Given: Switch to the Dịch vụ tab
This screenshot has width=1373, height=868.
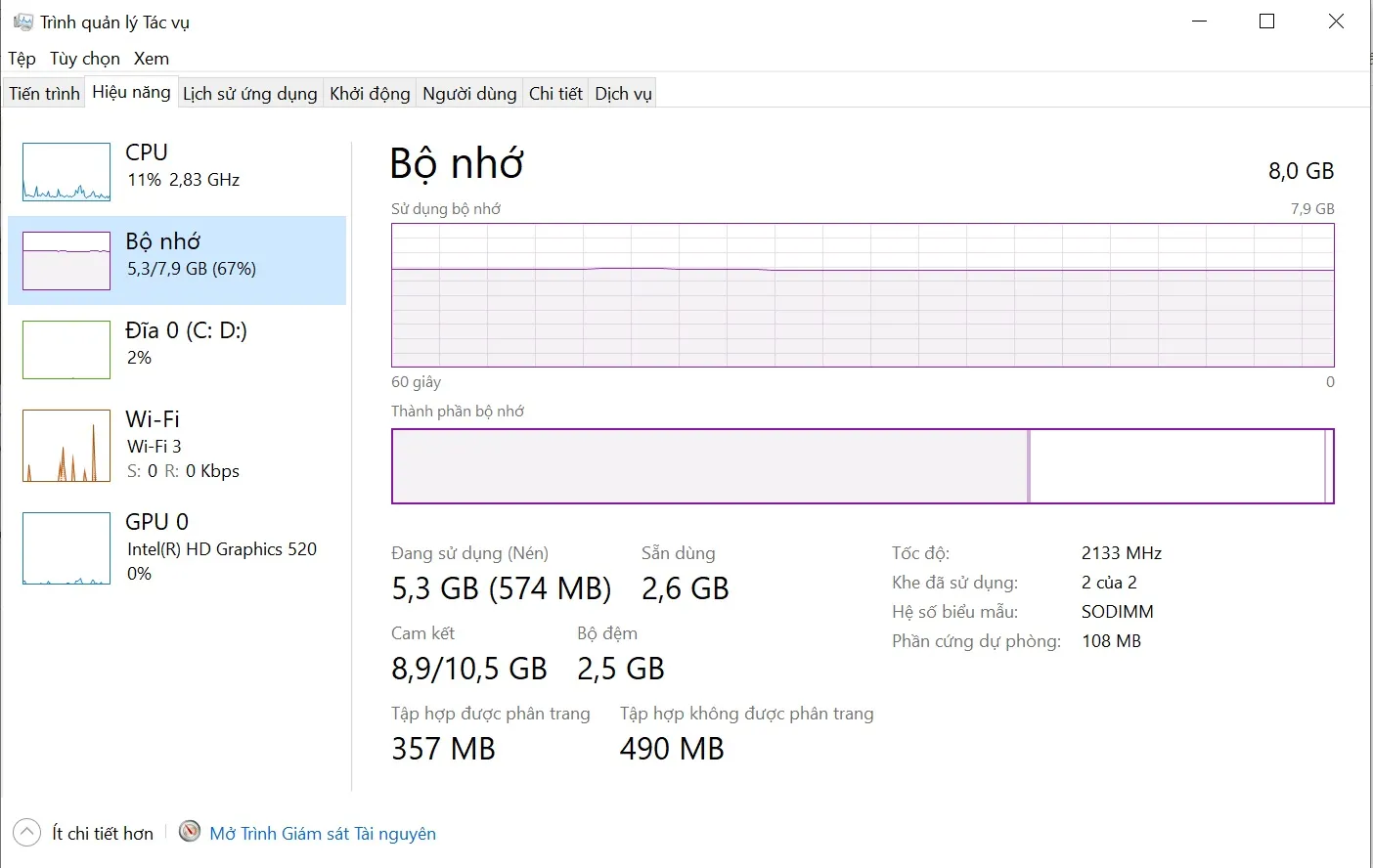Looking at the screenshot, I should 623,94.
